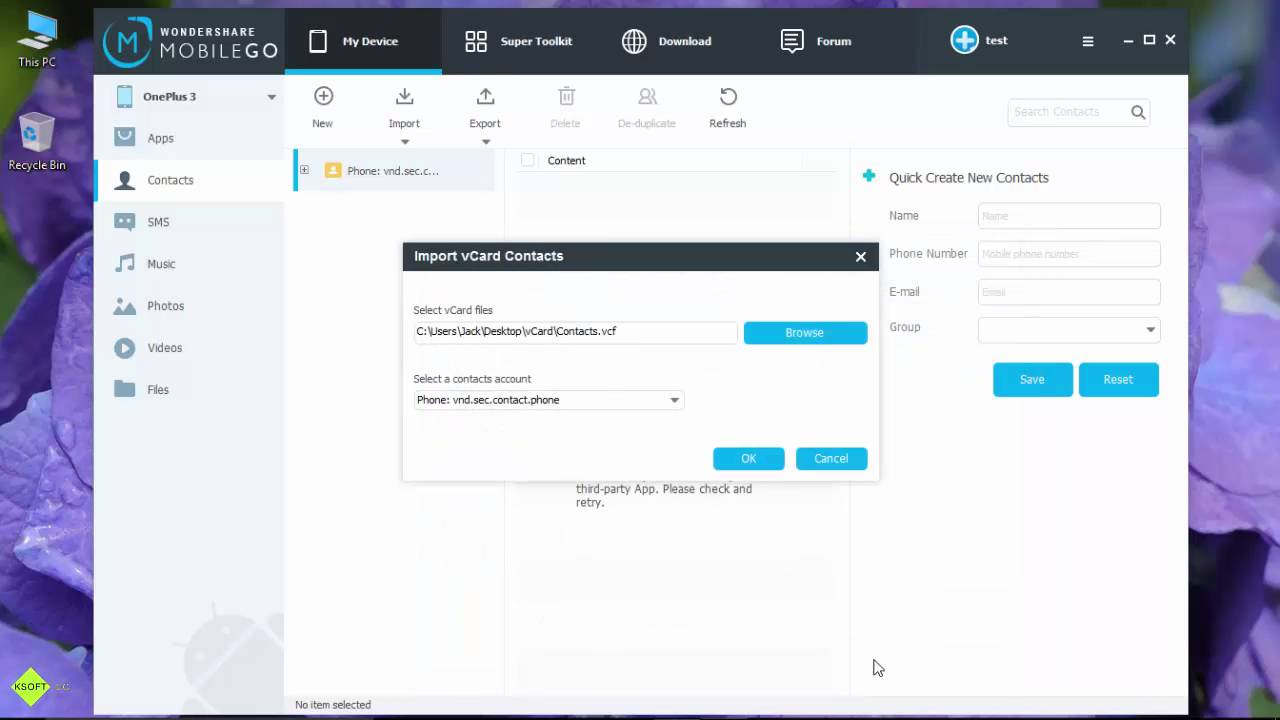Screen dimensions: 1280x720
Task: Open This PC desktop icon
Action: 36,40
